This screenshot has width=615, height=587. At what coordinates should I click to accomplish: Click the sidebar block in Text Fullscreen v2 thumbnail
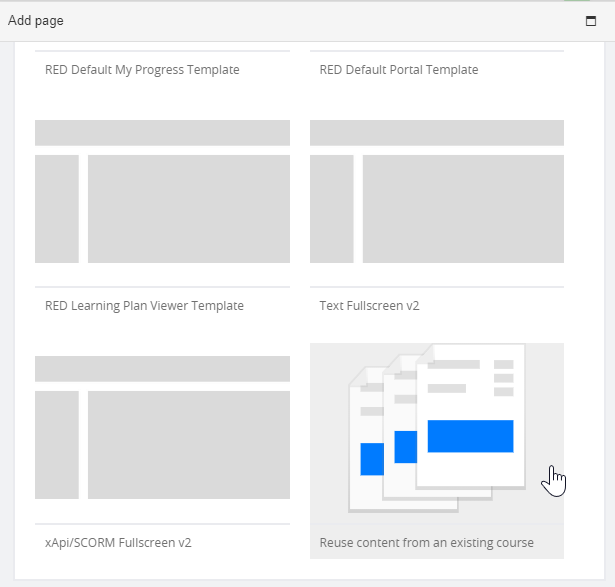click(331, 209)
